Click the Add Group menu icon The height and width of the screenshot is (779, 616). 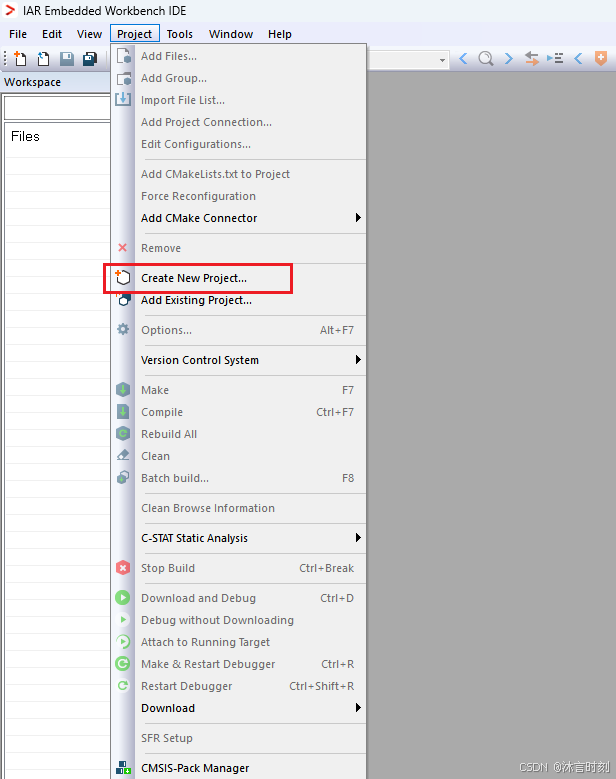(124, 78)
